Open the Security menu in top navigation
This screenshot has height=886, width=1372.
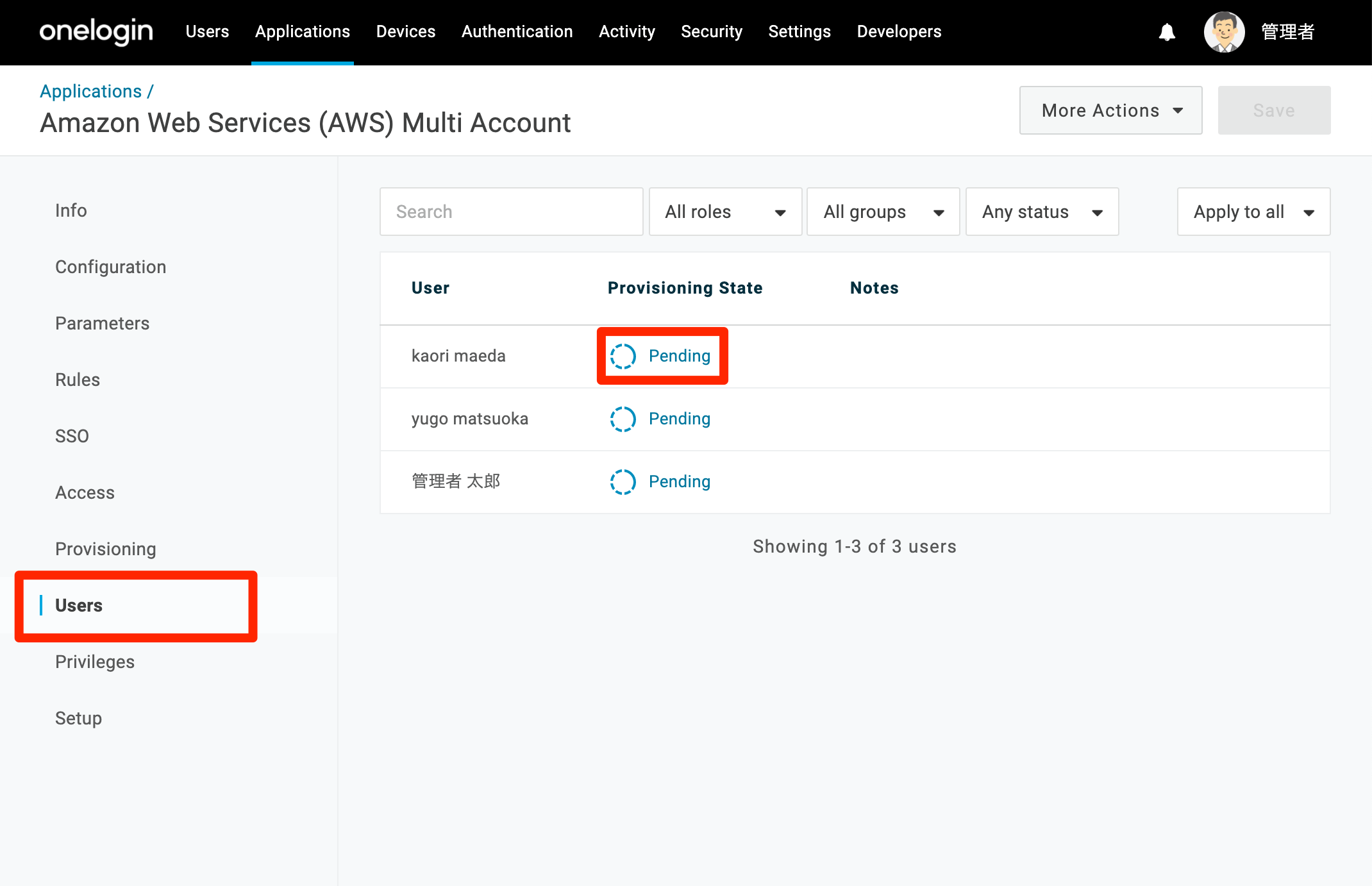point(712,31)
